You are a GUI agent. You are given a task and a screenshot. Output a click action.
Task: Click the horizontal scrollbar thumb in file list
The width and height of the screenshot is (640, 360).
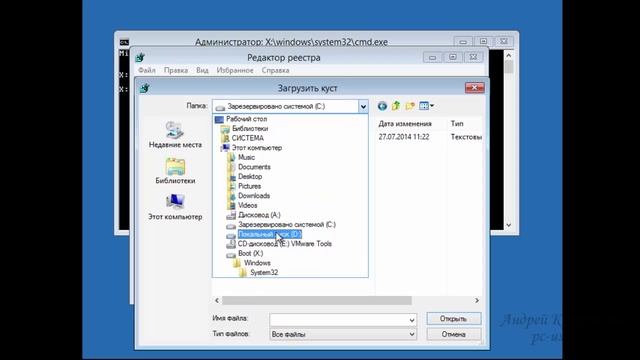[x=317, y=300]
